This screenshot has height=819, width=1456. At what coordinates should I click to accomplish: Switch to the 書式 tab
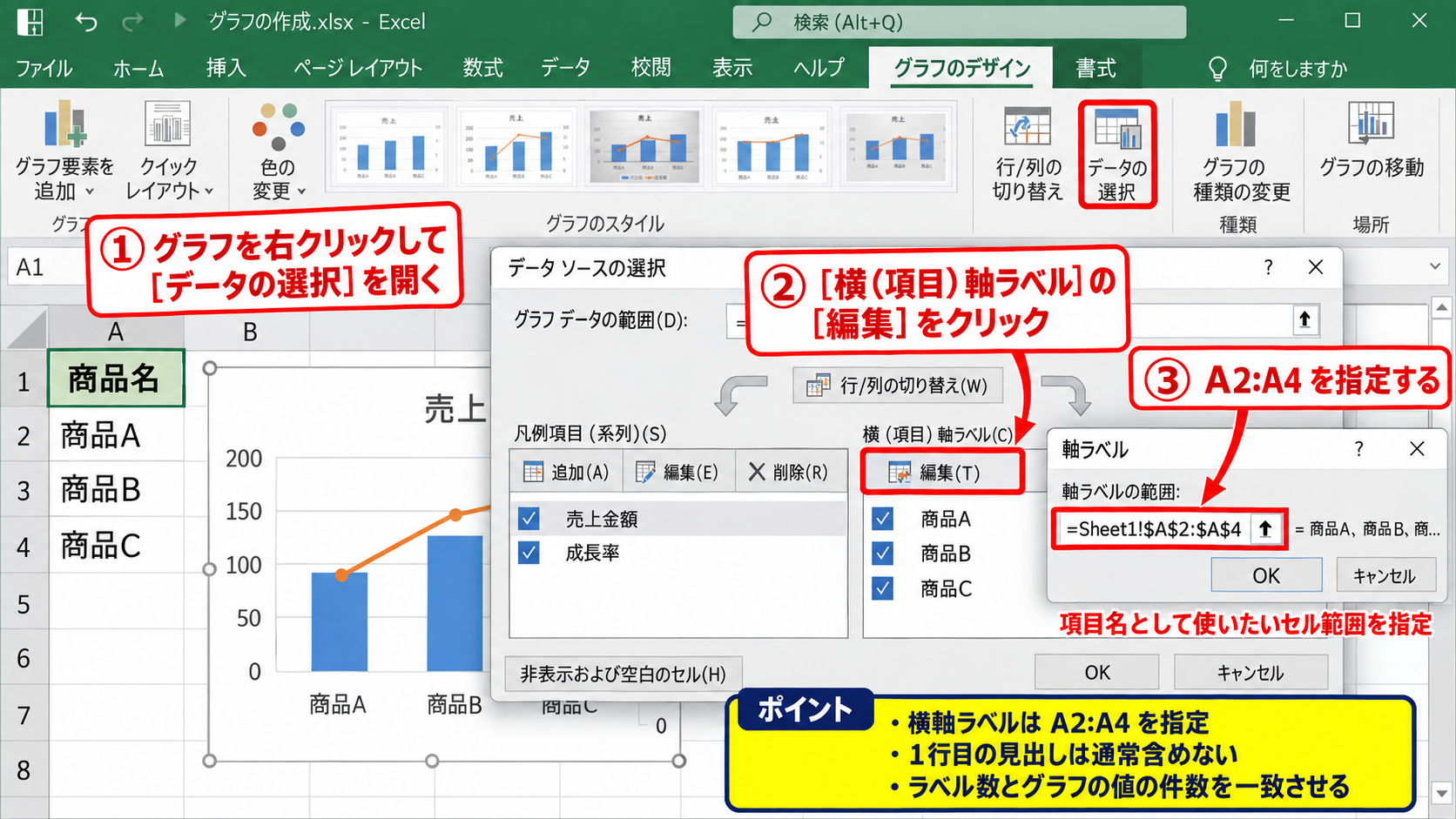point(1095,68)
